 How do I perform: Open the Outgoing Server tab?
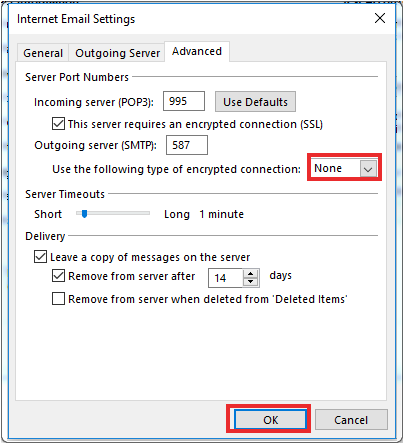pyautogui.click(x=117, y=53)
